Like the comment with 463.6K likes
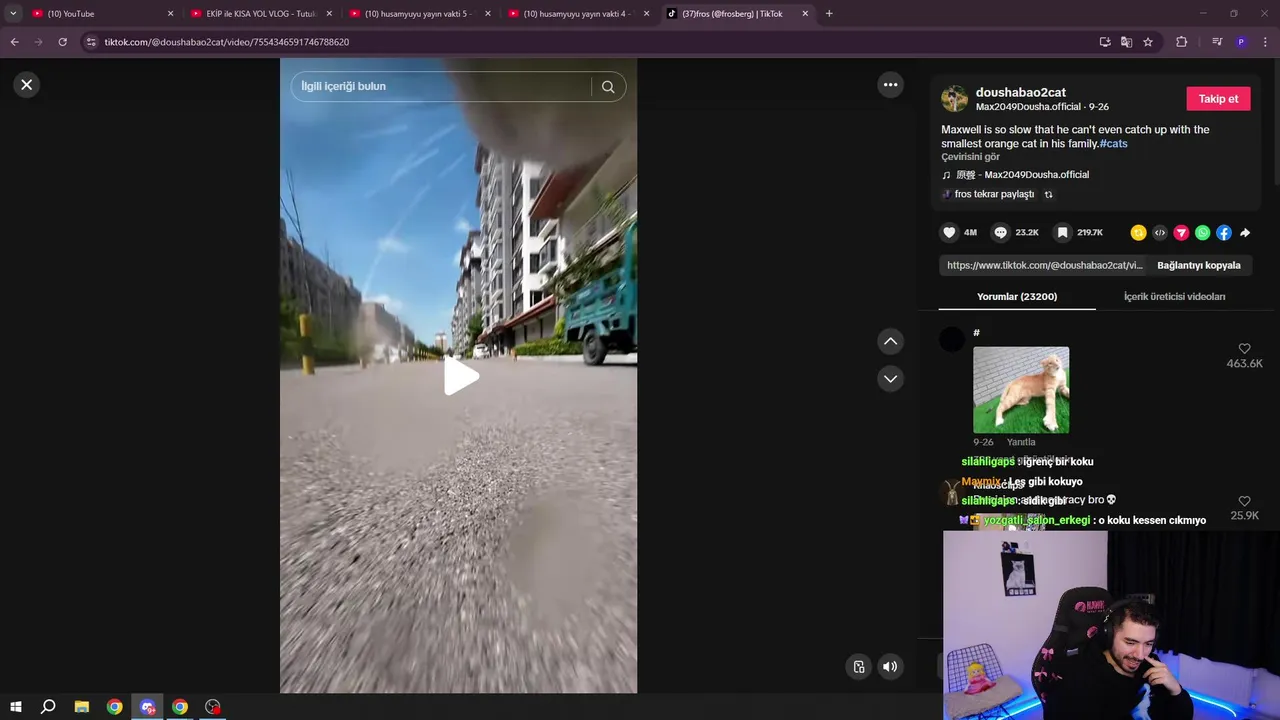 [x=1244, y=349]
